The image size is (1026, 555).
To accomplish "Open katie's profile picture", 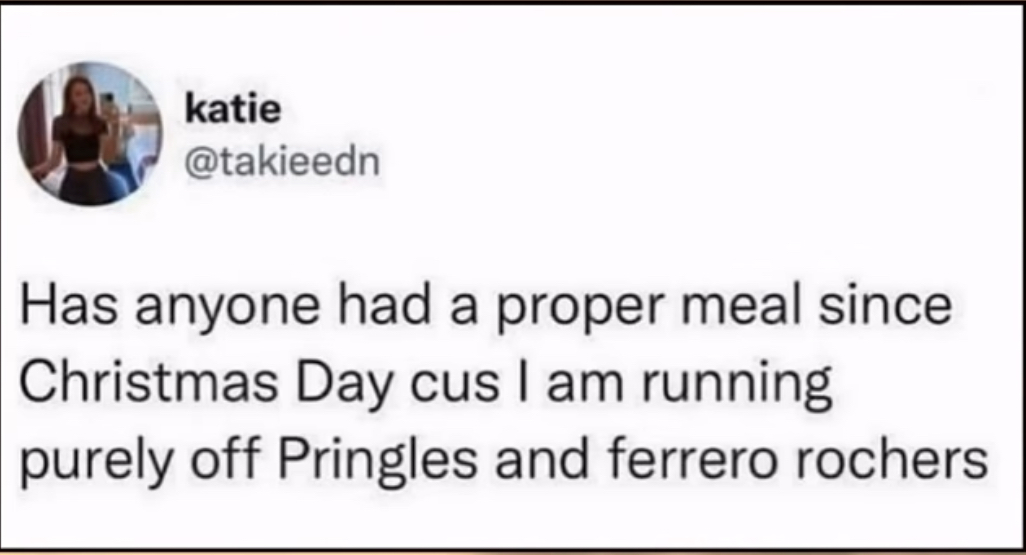I will 91,134.
